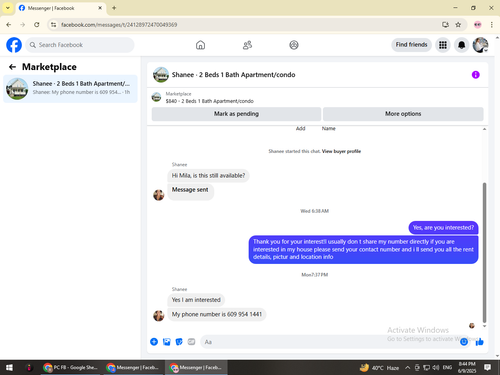Open more actions plus icon in composer
Viewport: 500px width, 375px height.
click(154, 342)
